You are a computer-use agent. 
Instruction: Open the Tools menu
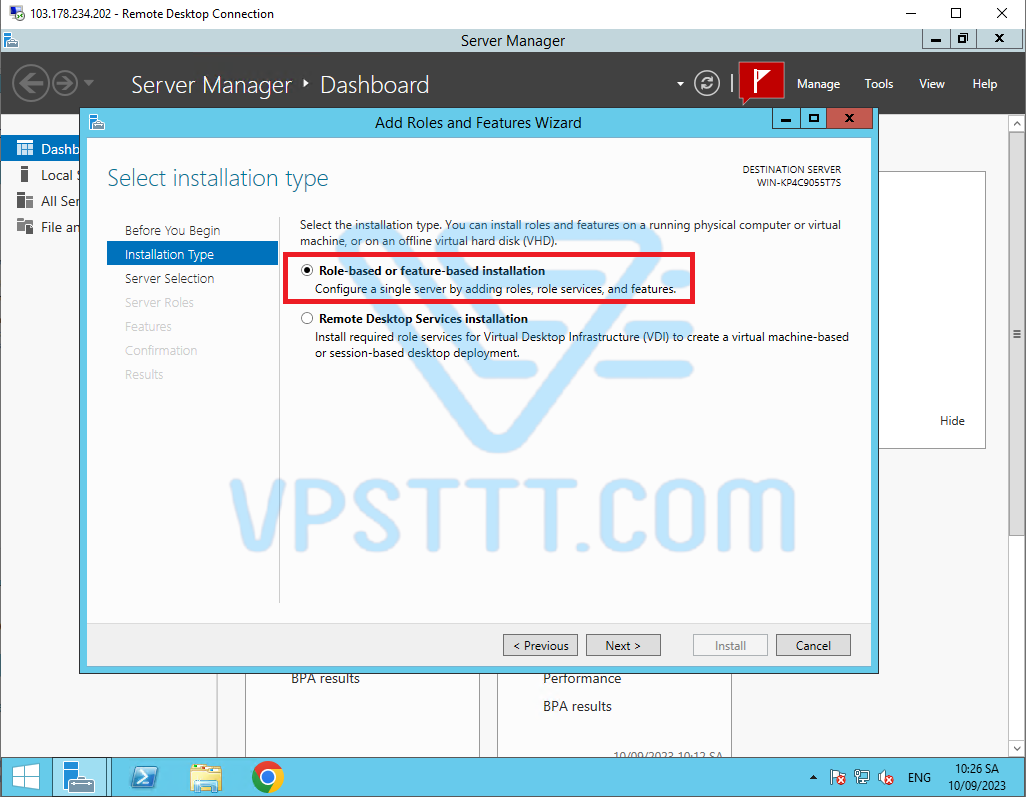pyautogui.click(x=878, y=84)
